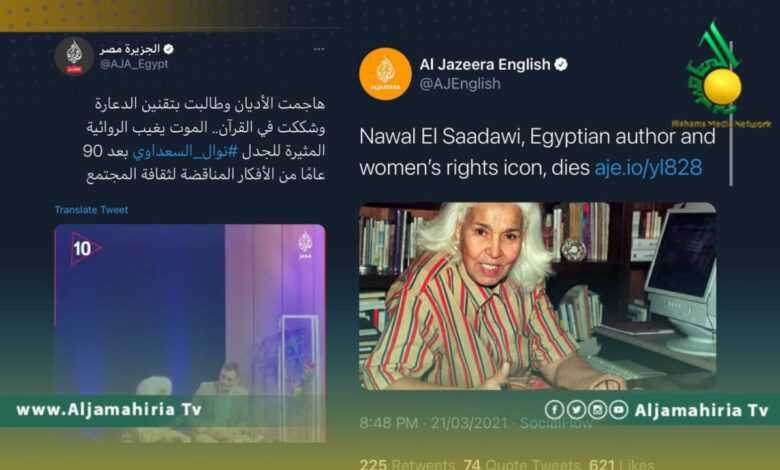780x470 pixels.
Task: Open the Nawal El Saadawi photo
Action: click(538, 295)
